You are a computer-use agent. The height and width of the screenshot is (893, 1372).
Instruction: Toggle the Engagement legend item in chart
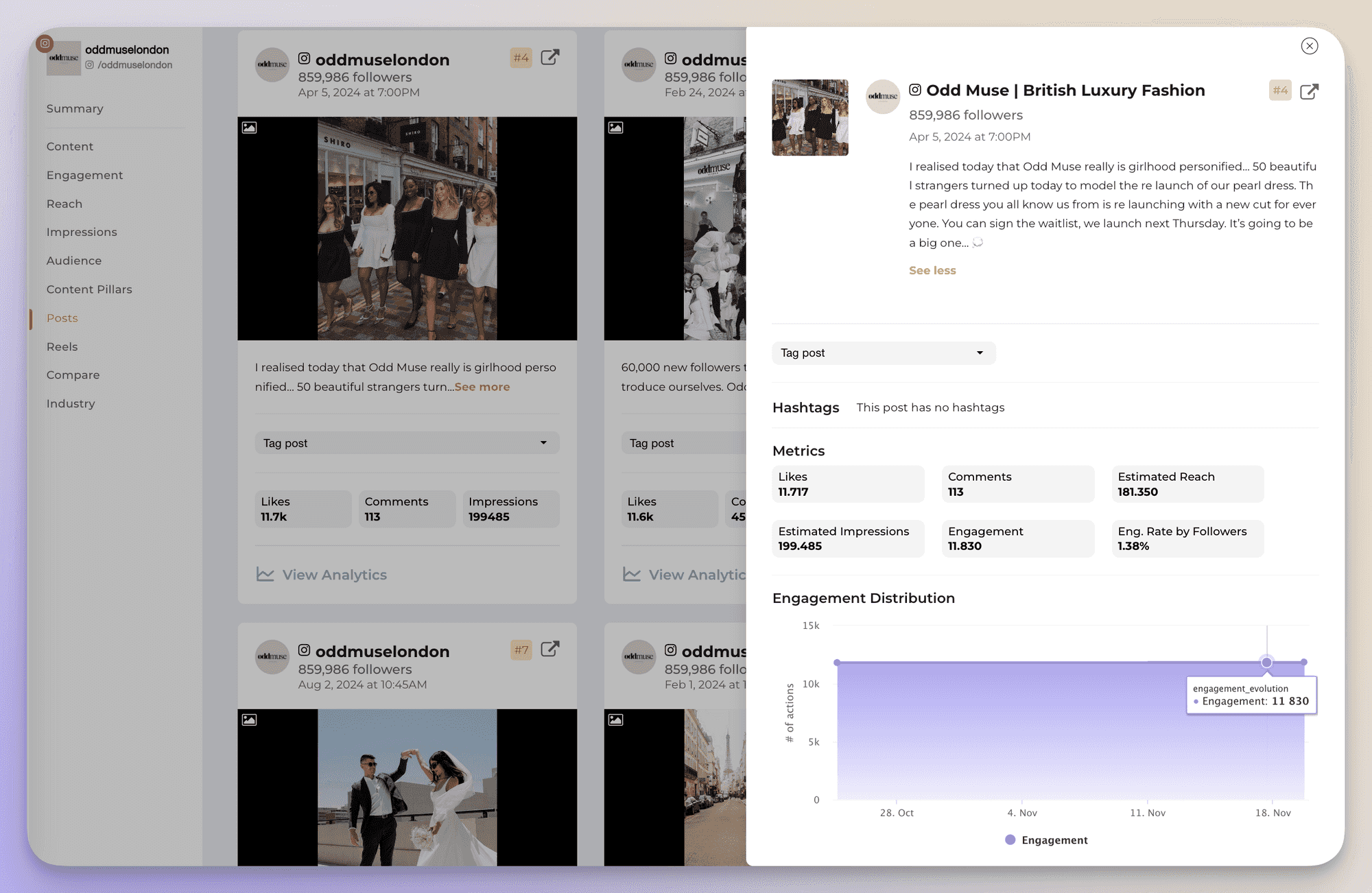tap(1046, 840)
